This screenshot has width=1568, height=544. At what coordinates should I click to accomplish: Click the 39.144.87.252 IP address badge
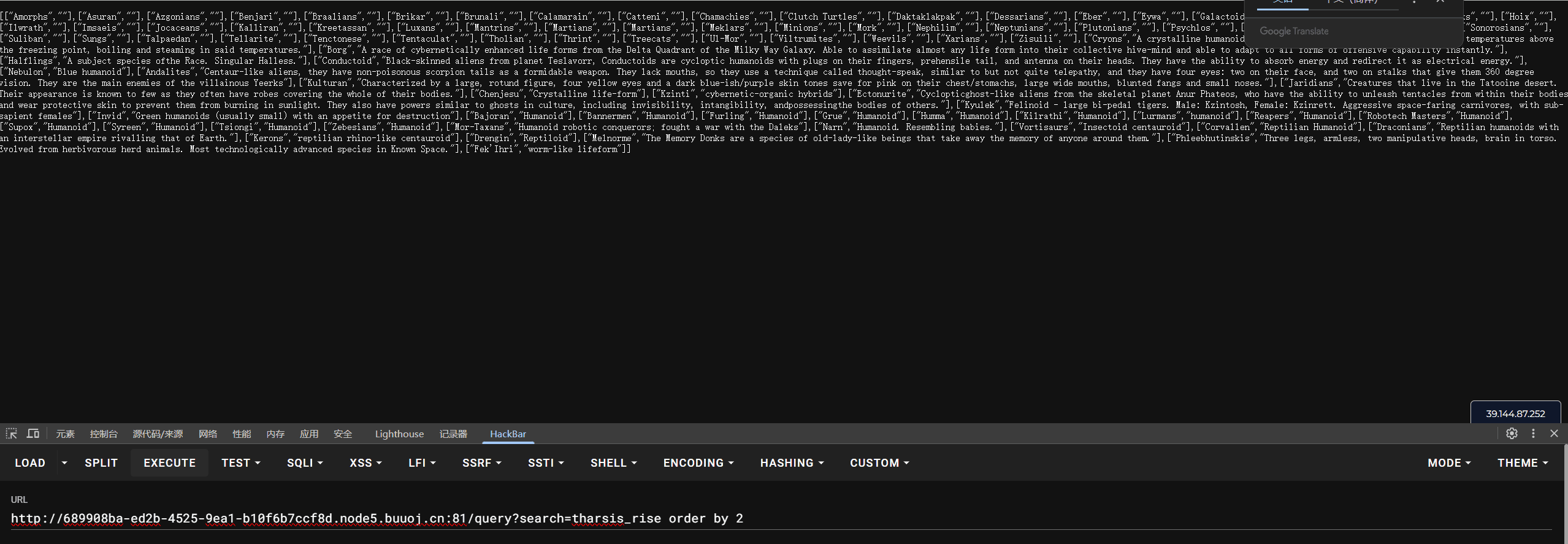(x=1515, y=413)
